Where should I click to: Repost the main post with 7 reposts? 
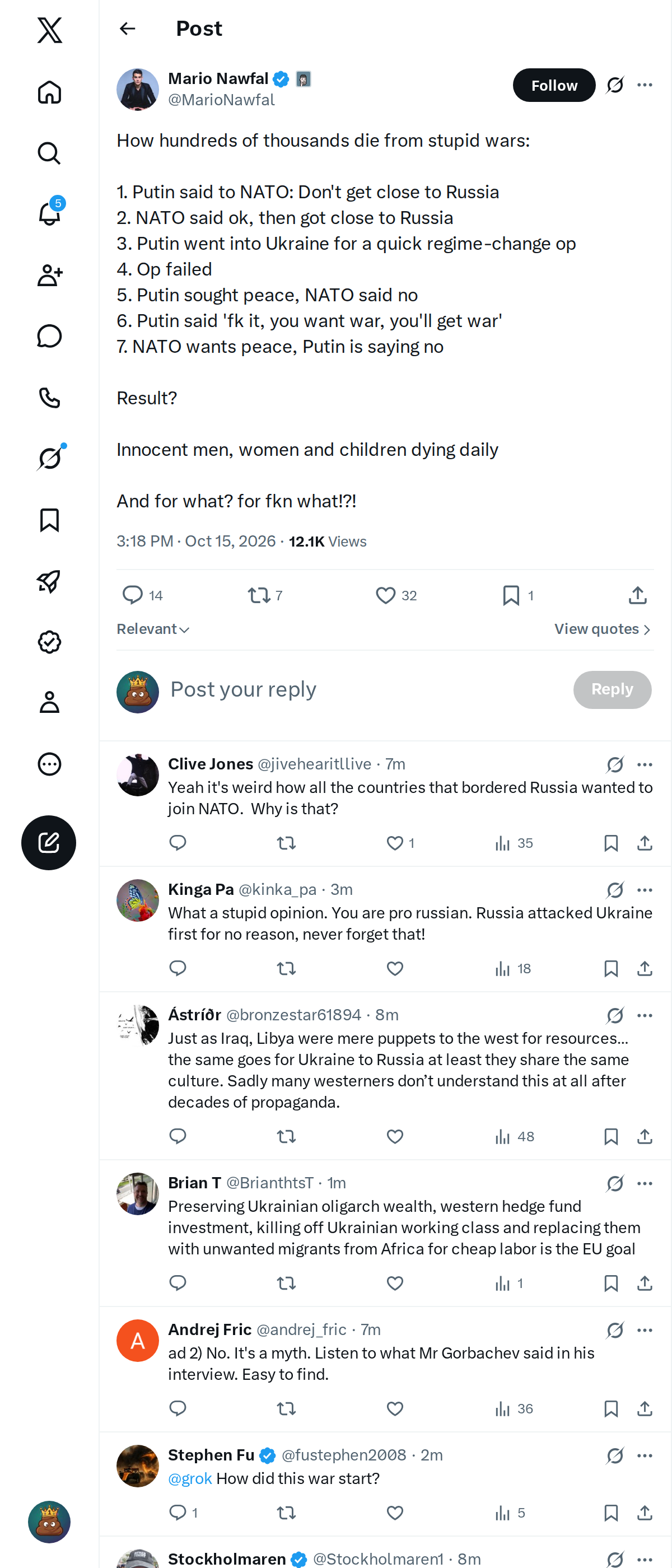point(259,595)
